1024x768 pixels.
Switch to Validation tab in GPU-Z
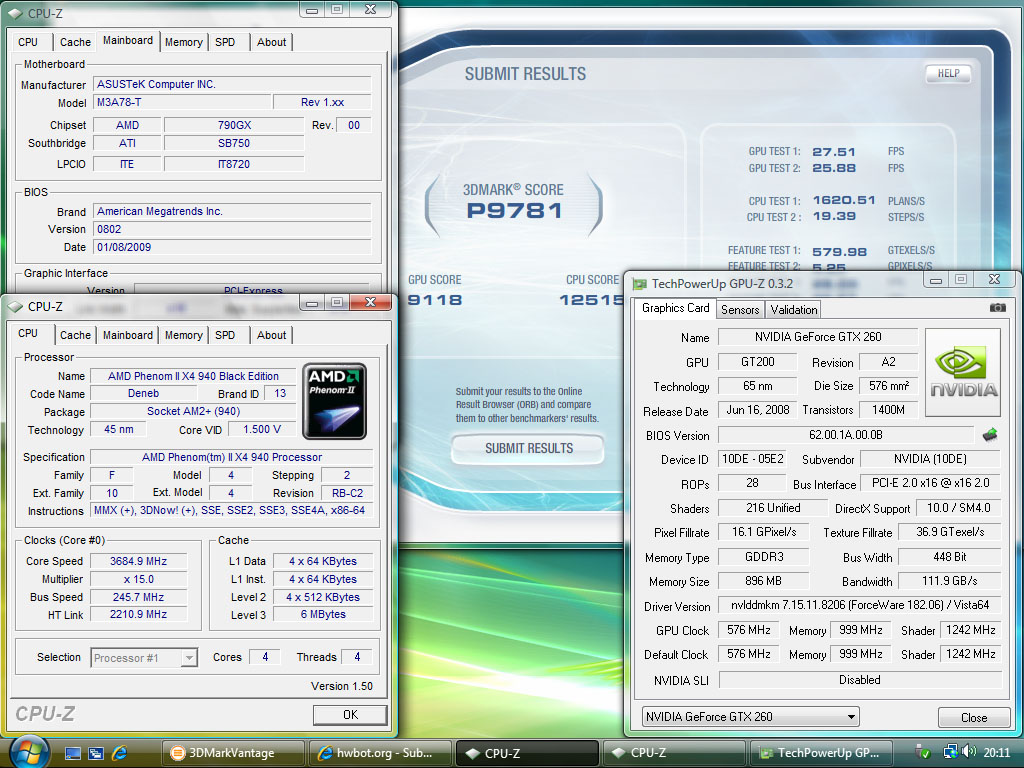(793, 310)
